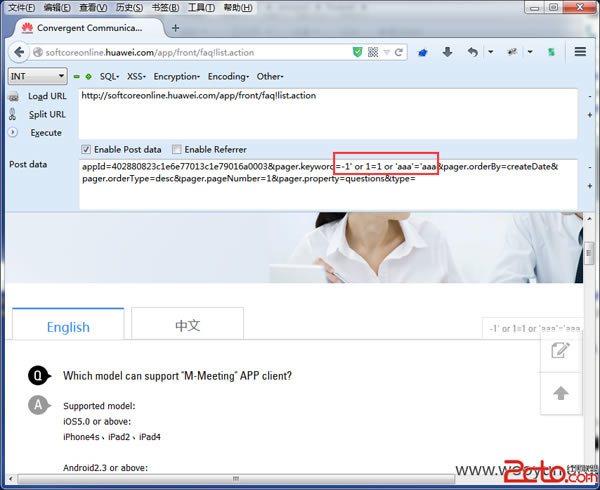Click the green shield icon in address bar
The width and height of the screenshot is (600, 490).
coord(357,52)
